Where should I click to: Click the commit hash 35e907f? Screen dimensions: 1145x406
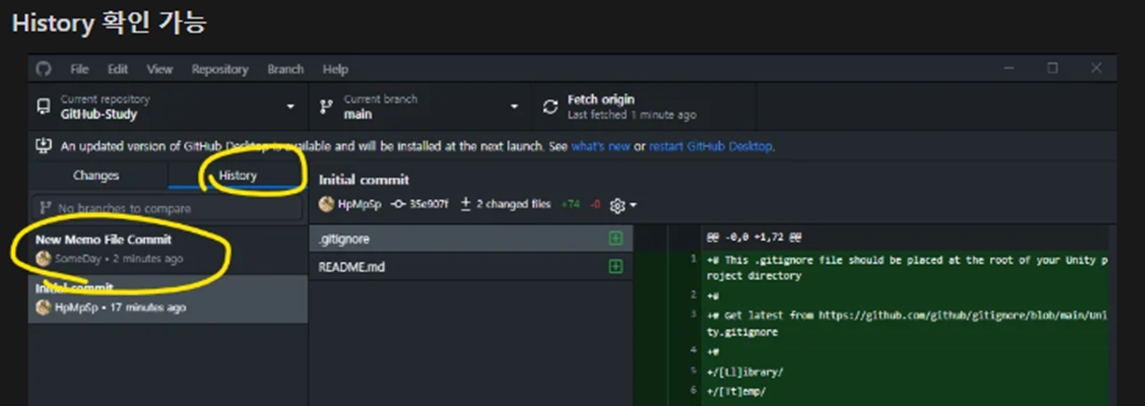pos(429,205)
